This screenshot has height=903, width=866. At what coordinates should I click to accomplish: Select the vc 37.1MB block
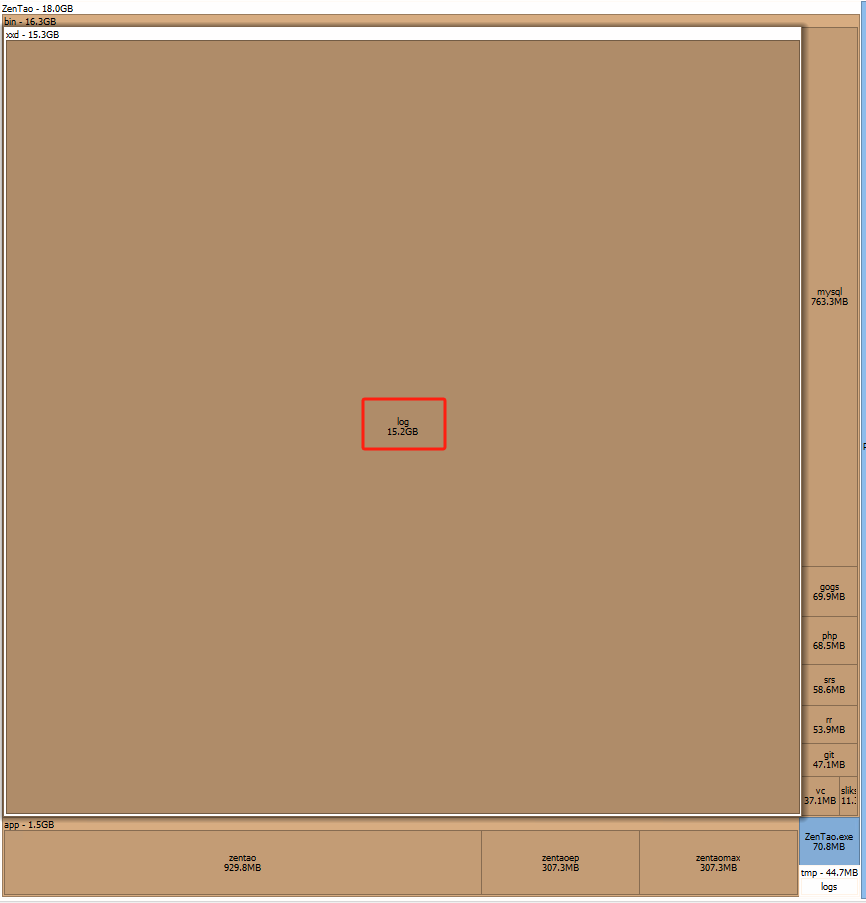coord(820,796)
